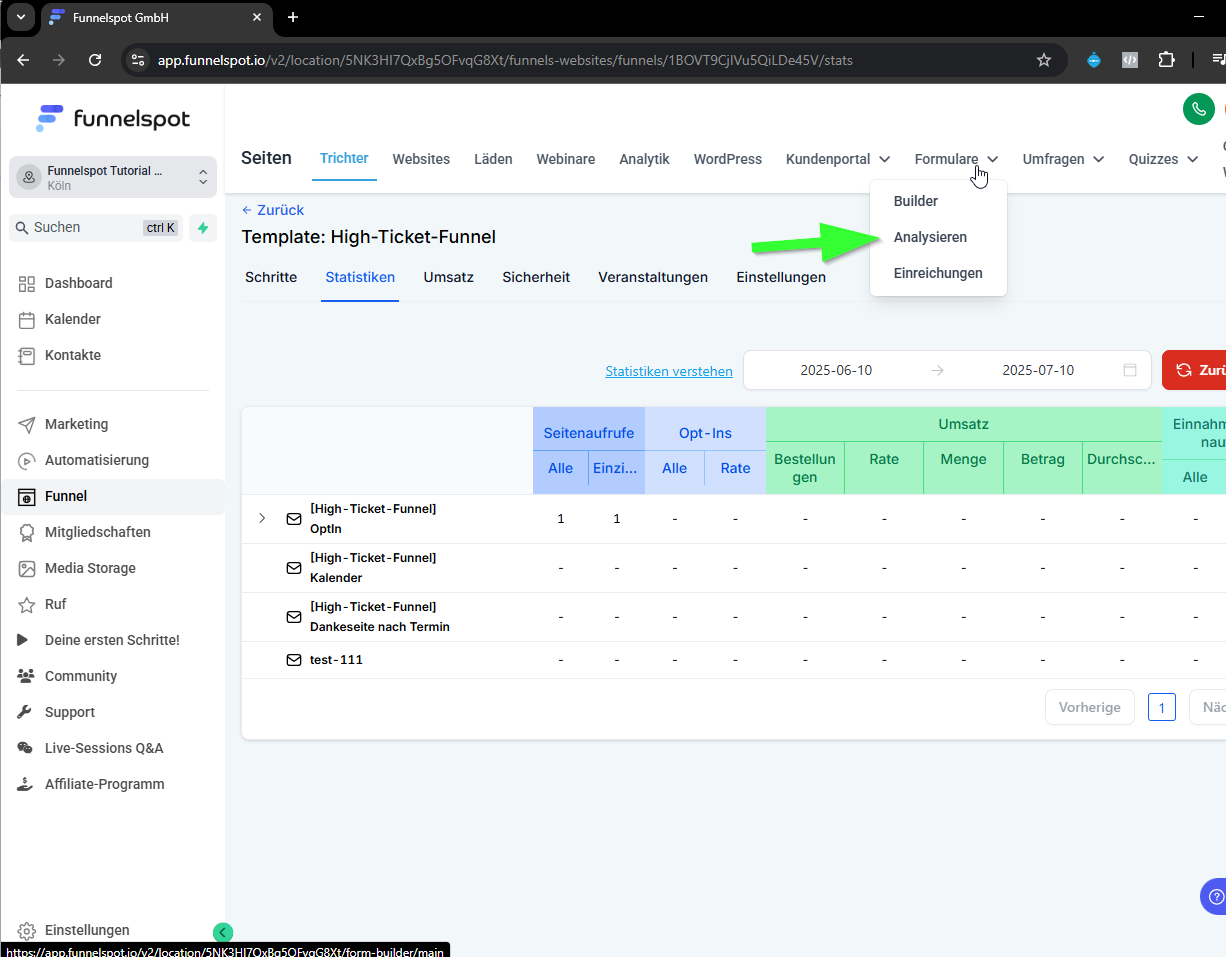
Task: Open the Umfragen dropdown
Action: tap(1063, 159)
